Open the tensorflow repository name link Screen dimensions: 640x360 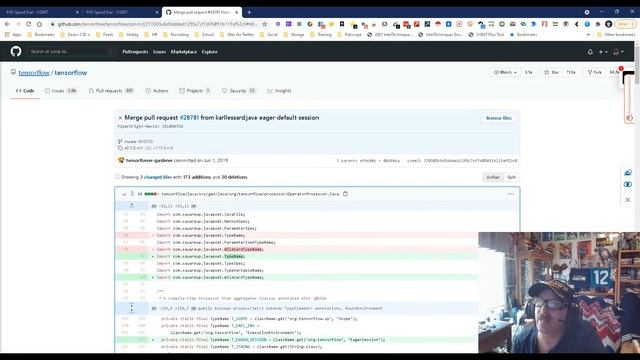pos(71,73)
